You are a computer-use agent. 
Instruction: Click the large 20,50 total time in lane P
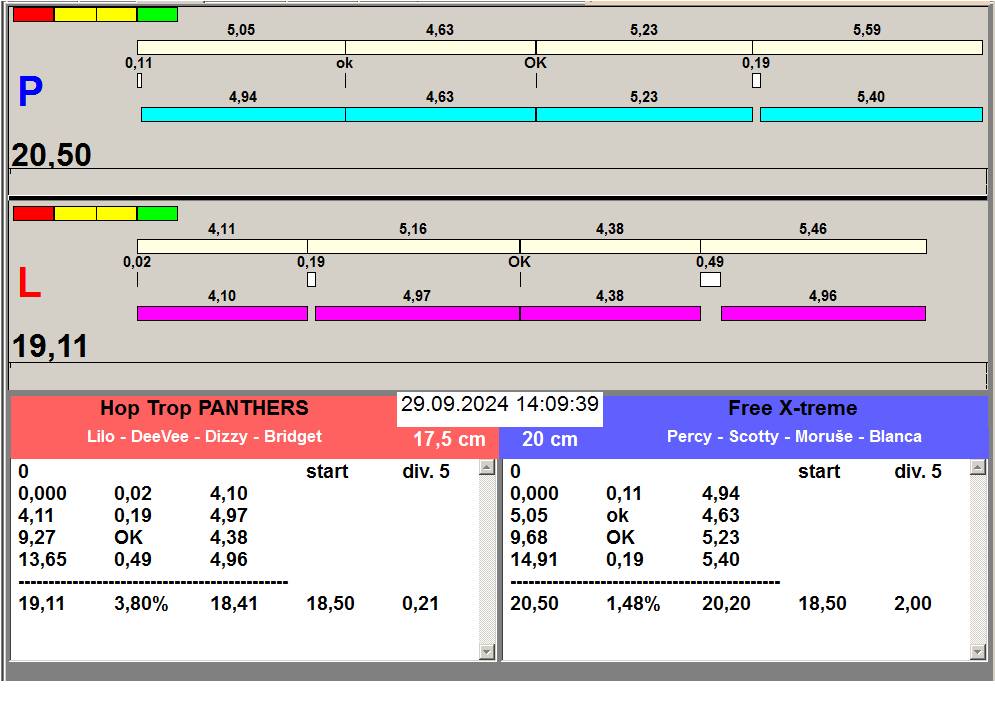click(x=51, y=155)
